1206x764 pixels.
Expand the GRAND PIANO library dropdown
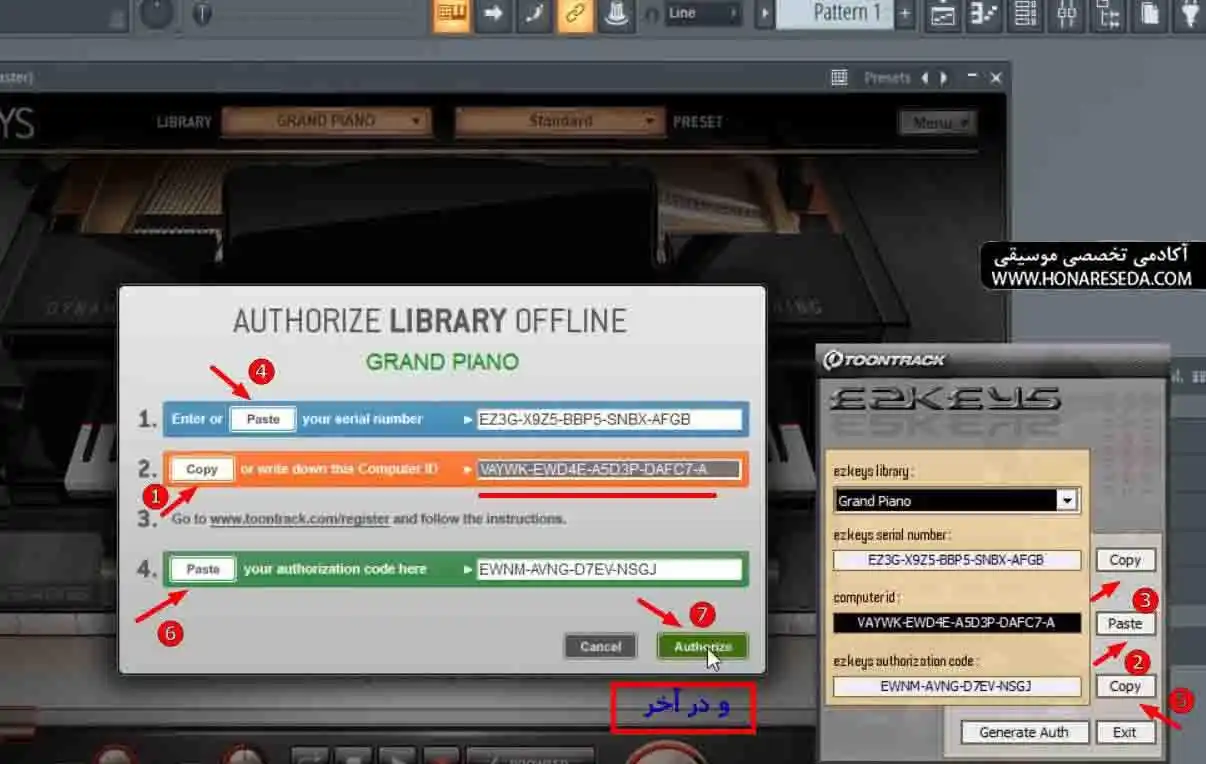coord(326,121)
